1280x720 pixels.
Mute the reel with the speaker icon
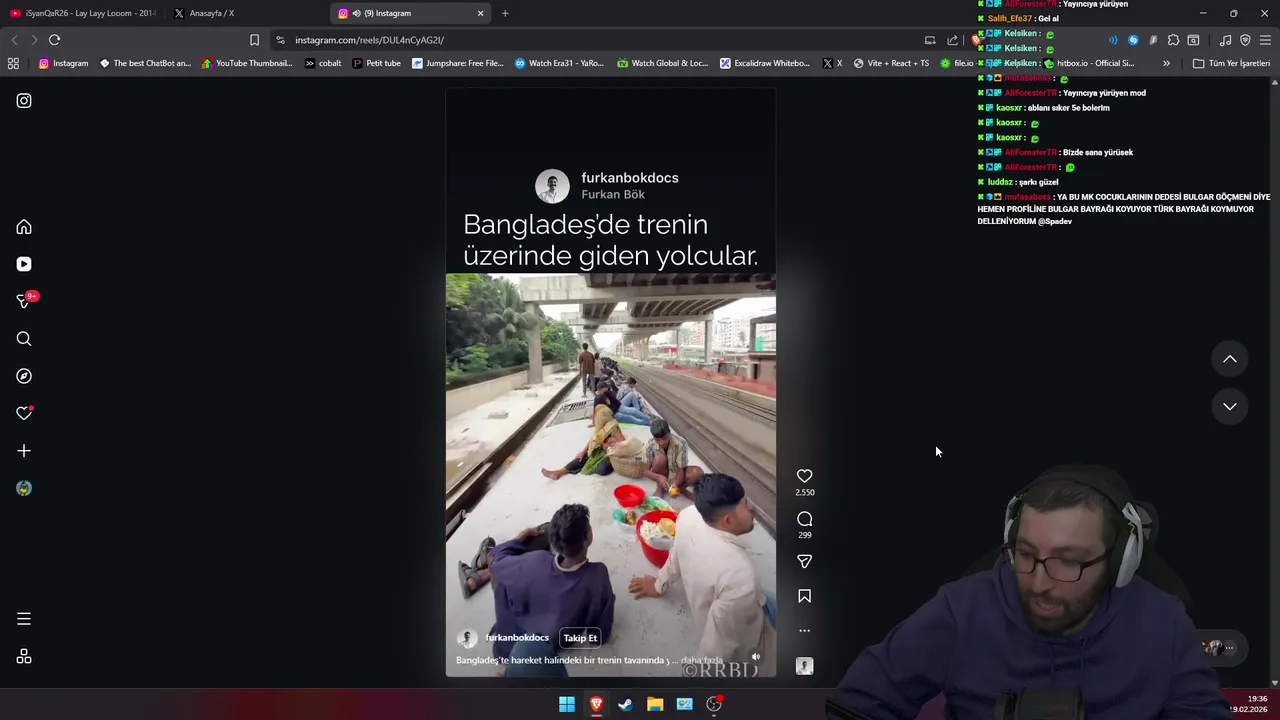pyautogui.click(x=756, y=657)
